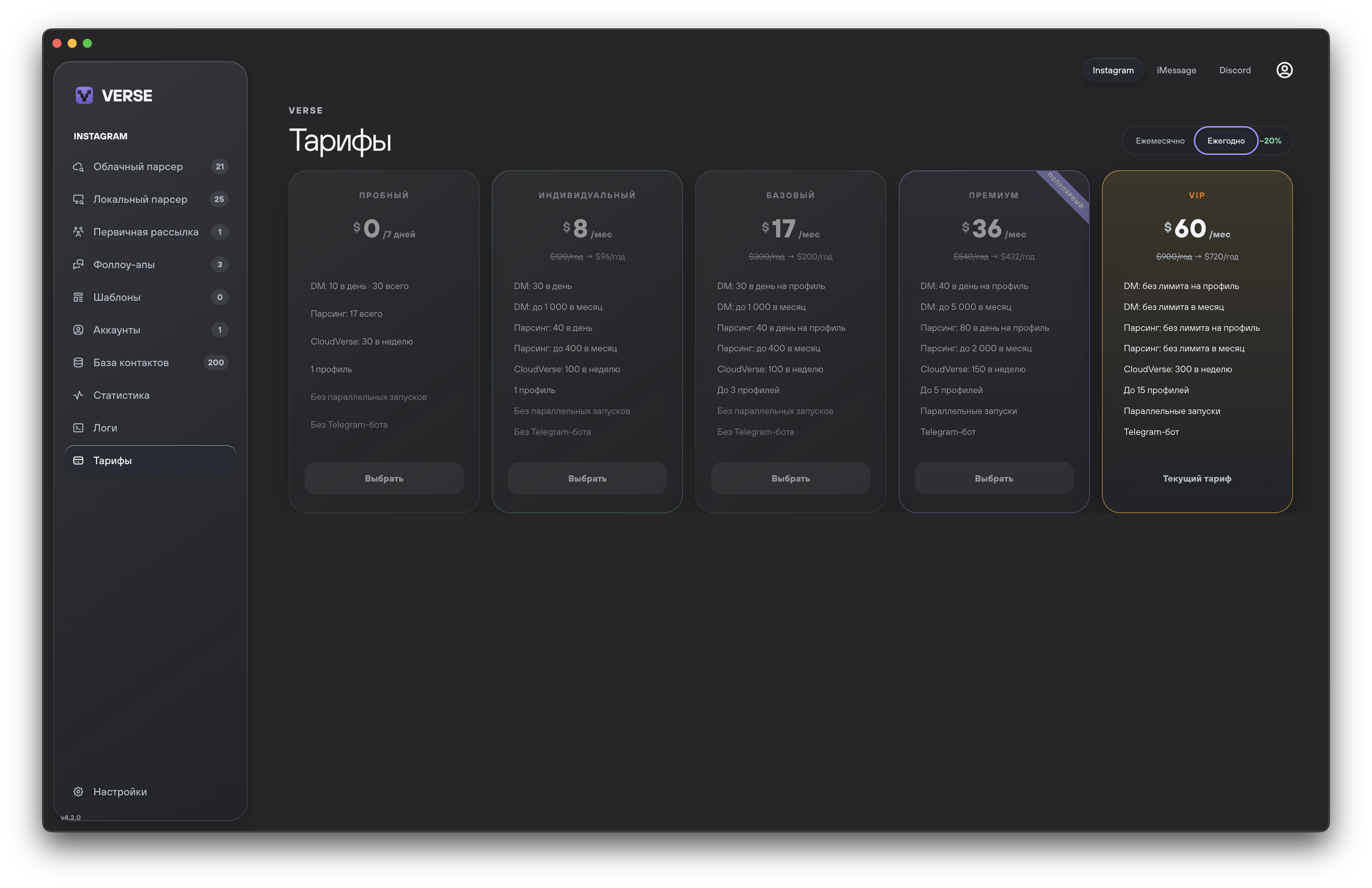Click the $720/год VIP yearly price
1372x888 pixels.
pyautogui.click(x=1221, y=256)
